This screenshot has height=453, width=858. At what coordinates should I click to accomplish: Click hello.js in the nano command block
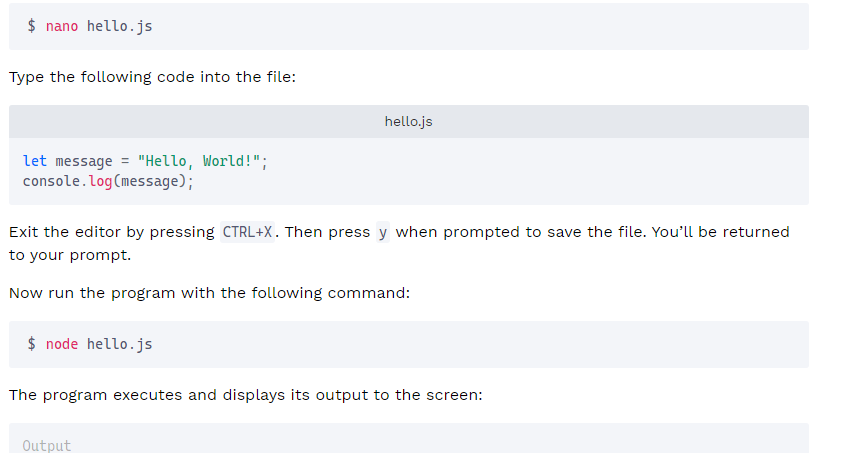(x=119, y=26)
